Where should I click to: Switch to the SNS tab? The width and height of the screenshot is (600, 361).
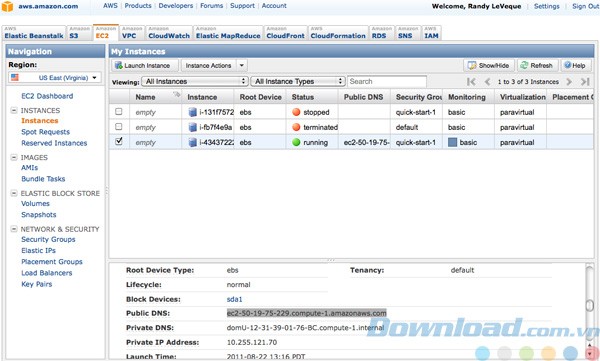click(408, 33)
